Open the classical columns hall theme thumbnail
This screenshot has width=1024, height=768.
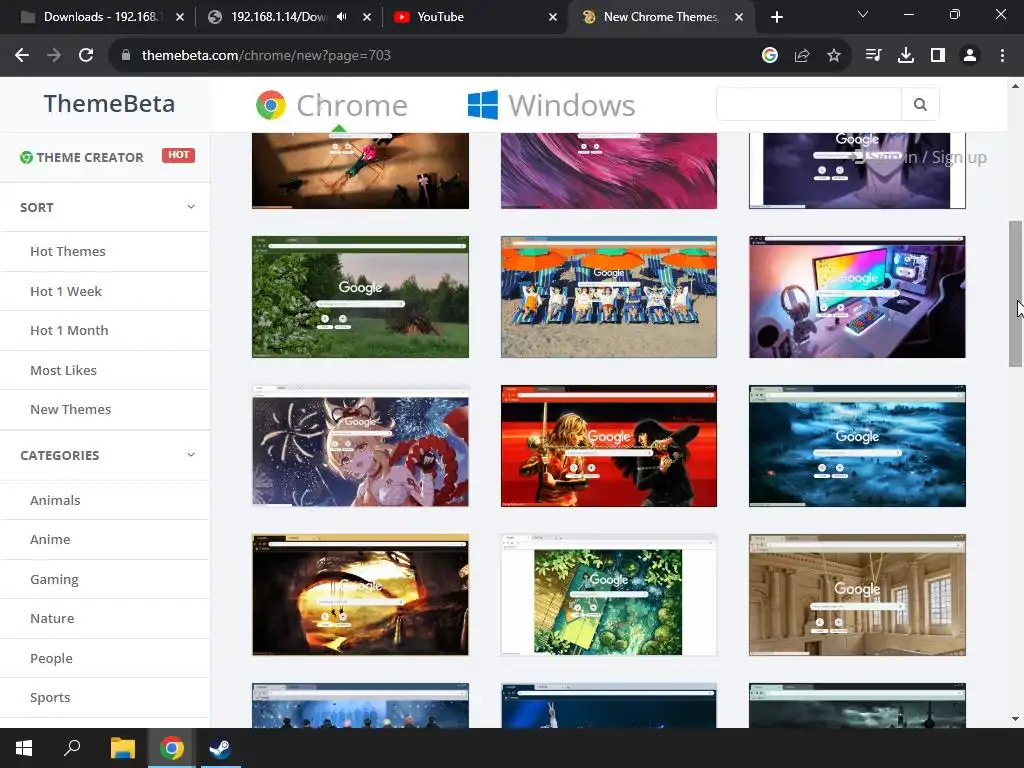(857, 595)
